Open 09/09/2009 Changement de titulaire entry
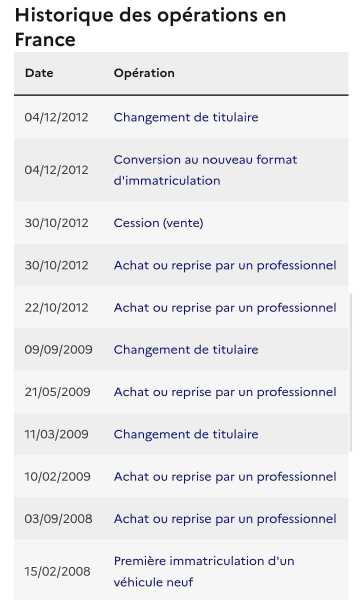Viewport: 362px width, 600px height. click(186, 350)
